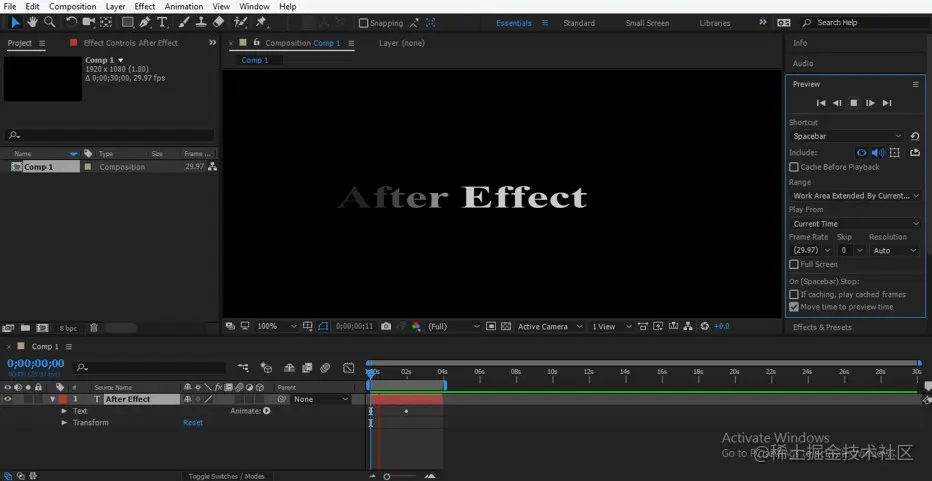The width and height of the screenshot is (932, 481).
Task: Enable Frame Blending for timeline layers
Action: pyautogui.click(x=307, y=368)
